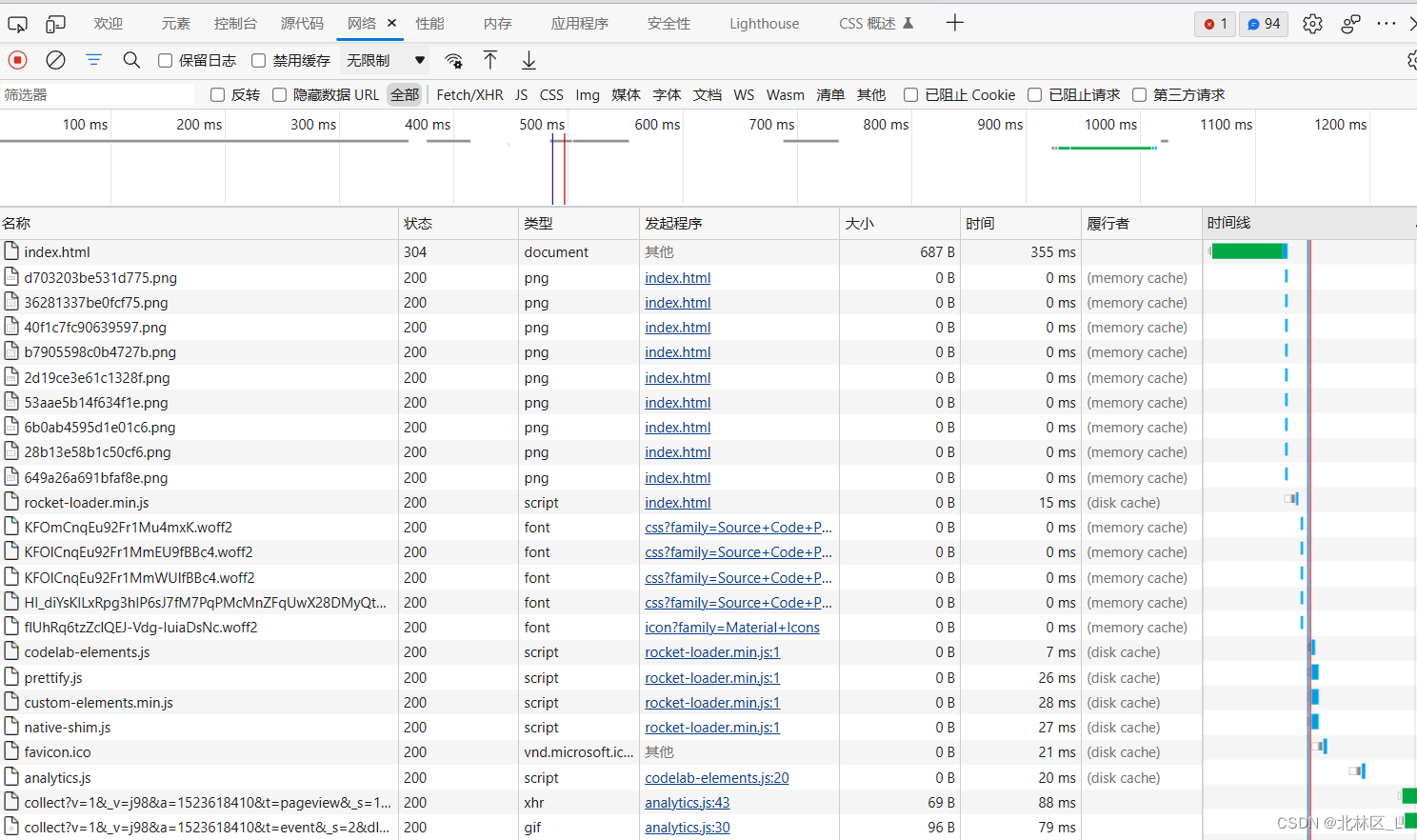Activate the inspect element picker icon

[17, 24]
